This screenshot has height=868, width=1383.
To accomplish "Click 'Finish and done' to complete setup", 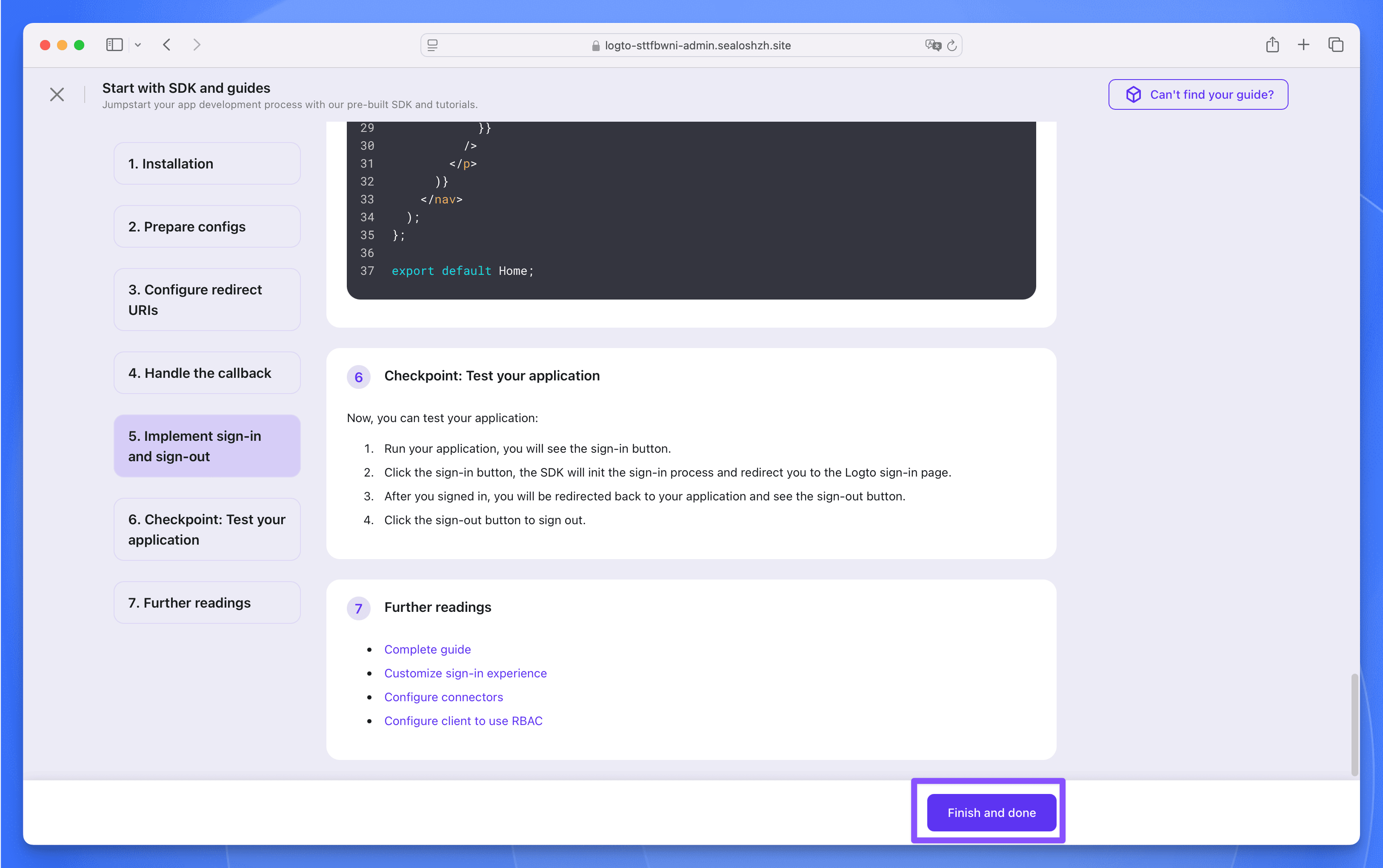I will pyautogui.click(x=991, y=812).
